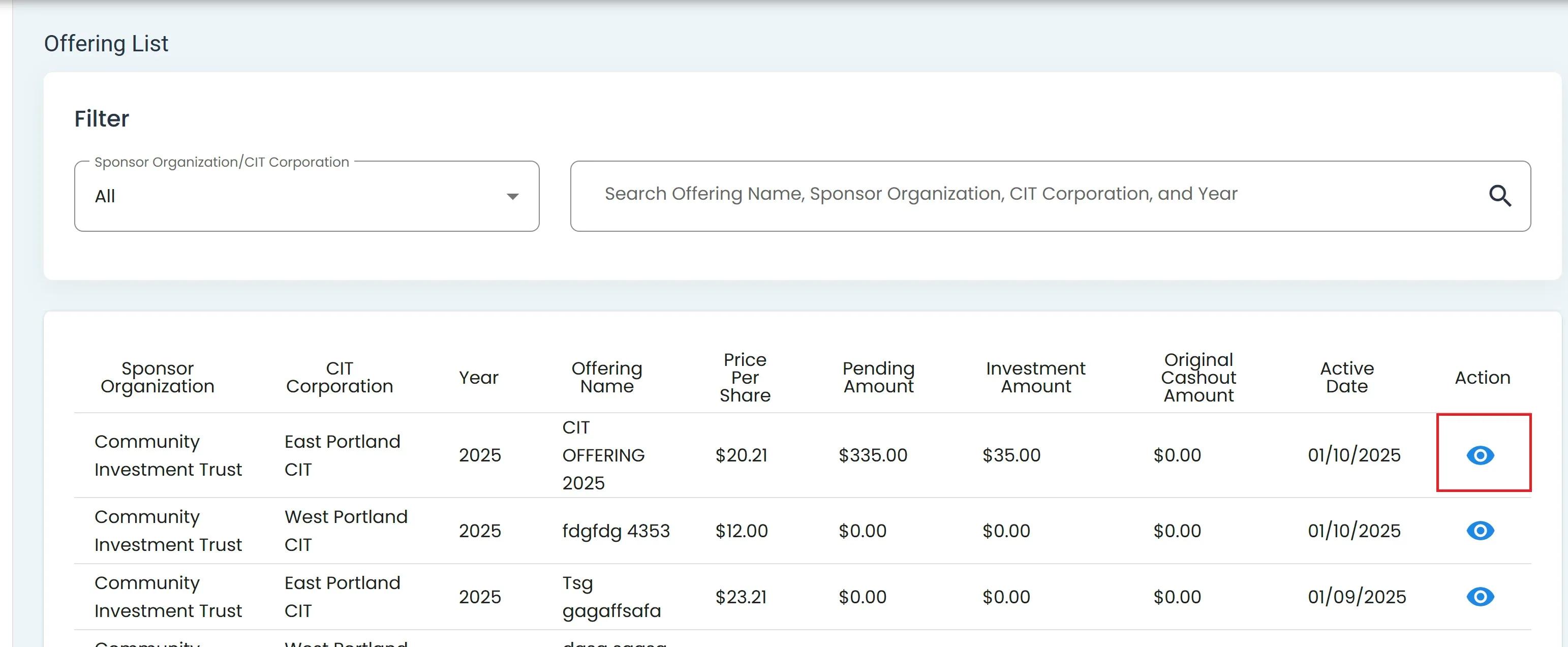Screen dimensions: 1568x647
Task: Open Tsg gagaffsafa offering view icon
Action: point(1480,597)
